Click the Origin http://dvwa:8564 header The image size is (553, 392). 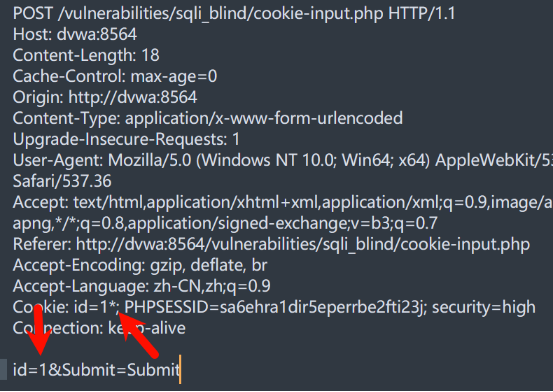(x=105, y=97)
